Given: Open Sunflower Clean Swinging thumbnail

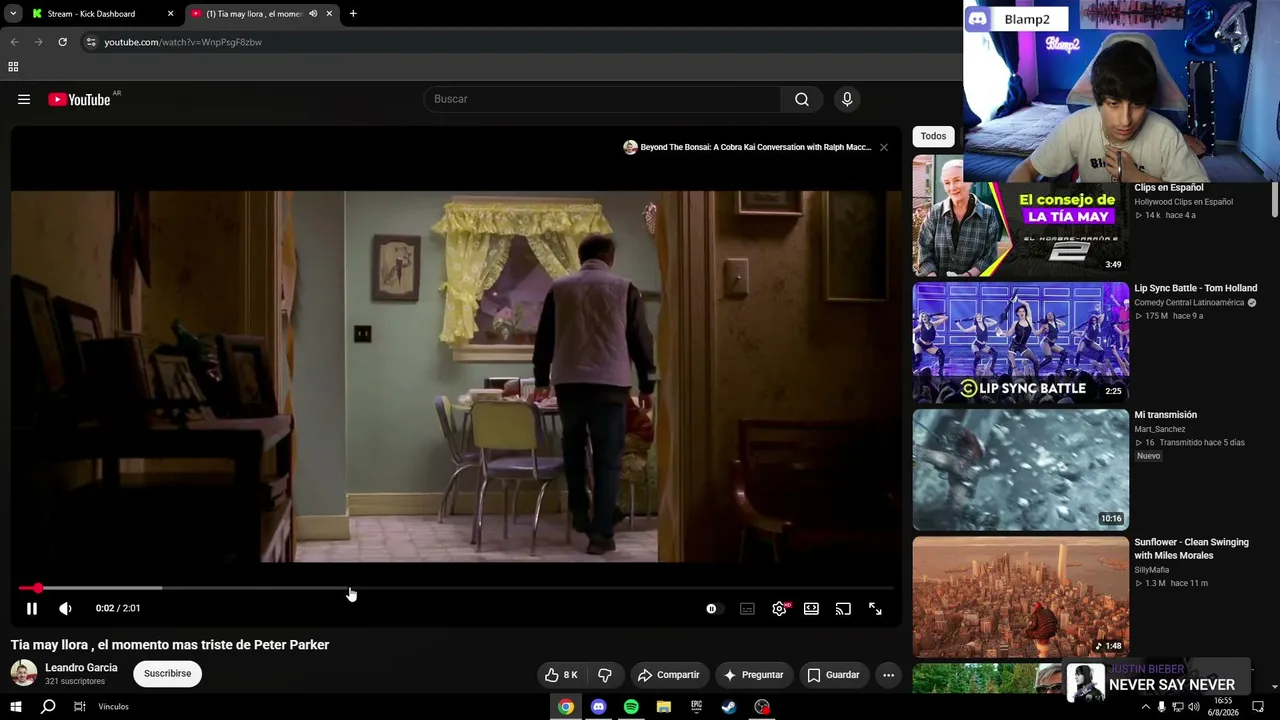Looking at the screenshot, I should coord(1020,596).
